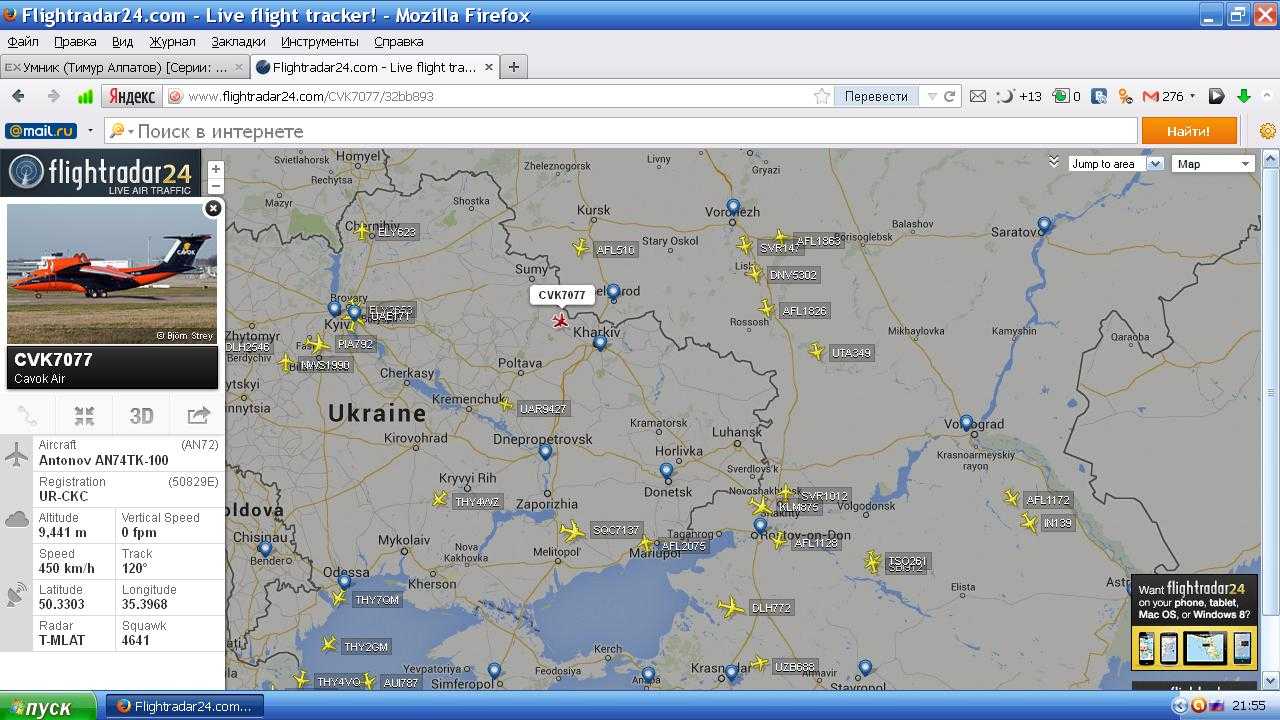Open the Flightradar24 taskbar window button
Viewport: 1280px width, 720px height.
click(185, 706)
